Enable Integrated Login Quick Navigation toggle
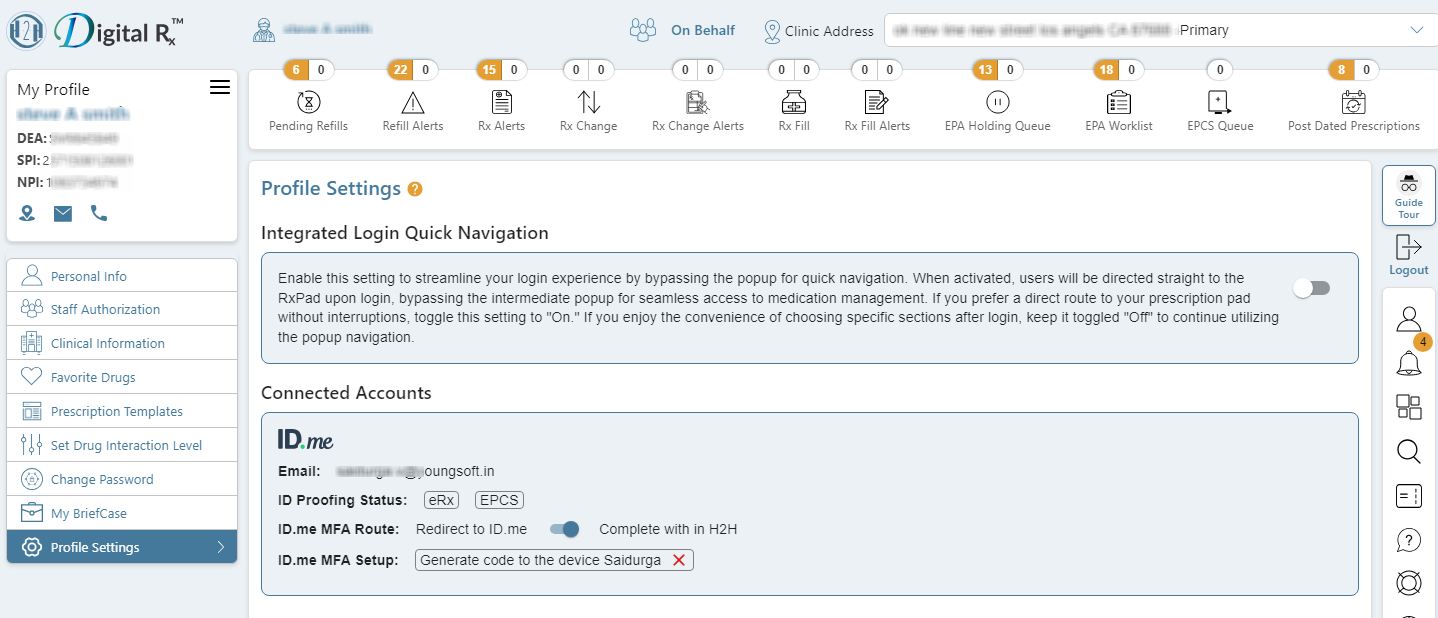 click(1311, 288)
